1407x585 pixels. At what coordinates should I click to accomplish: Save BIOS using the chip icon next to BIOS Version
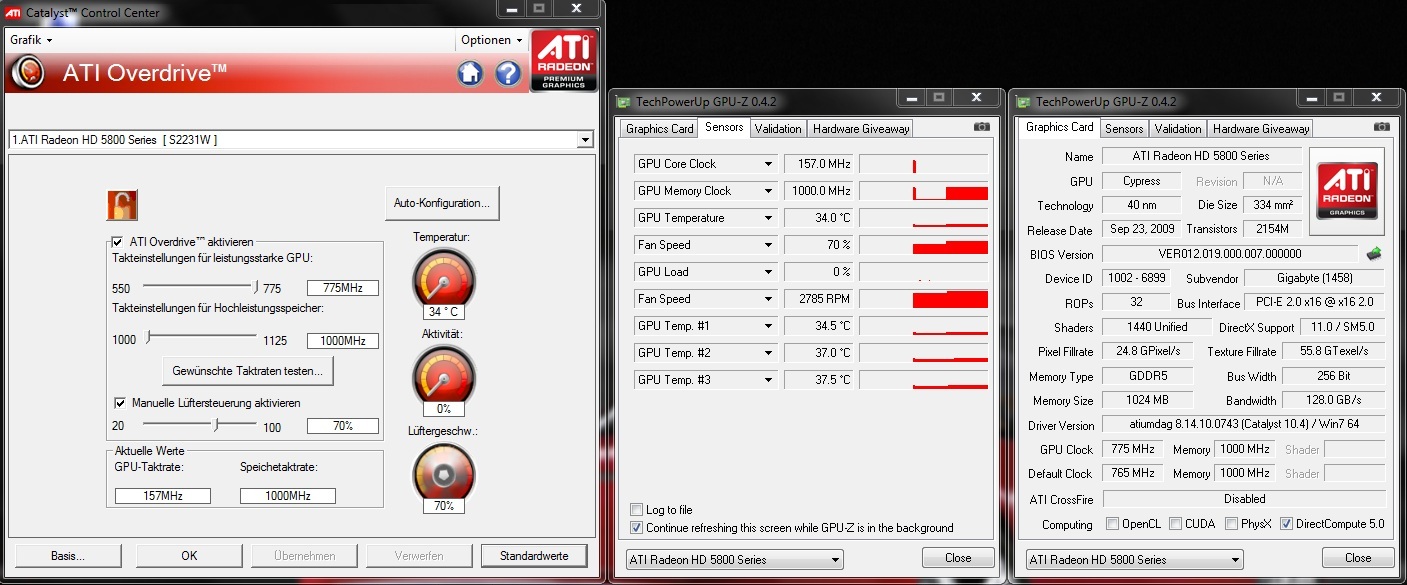coord(1373,254)
